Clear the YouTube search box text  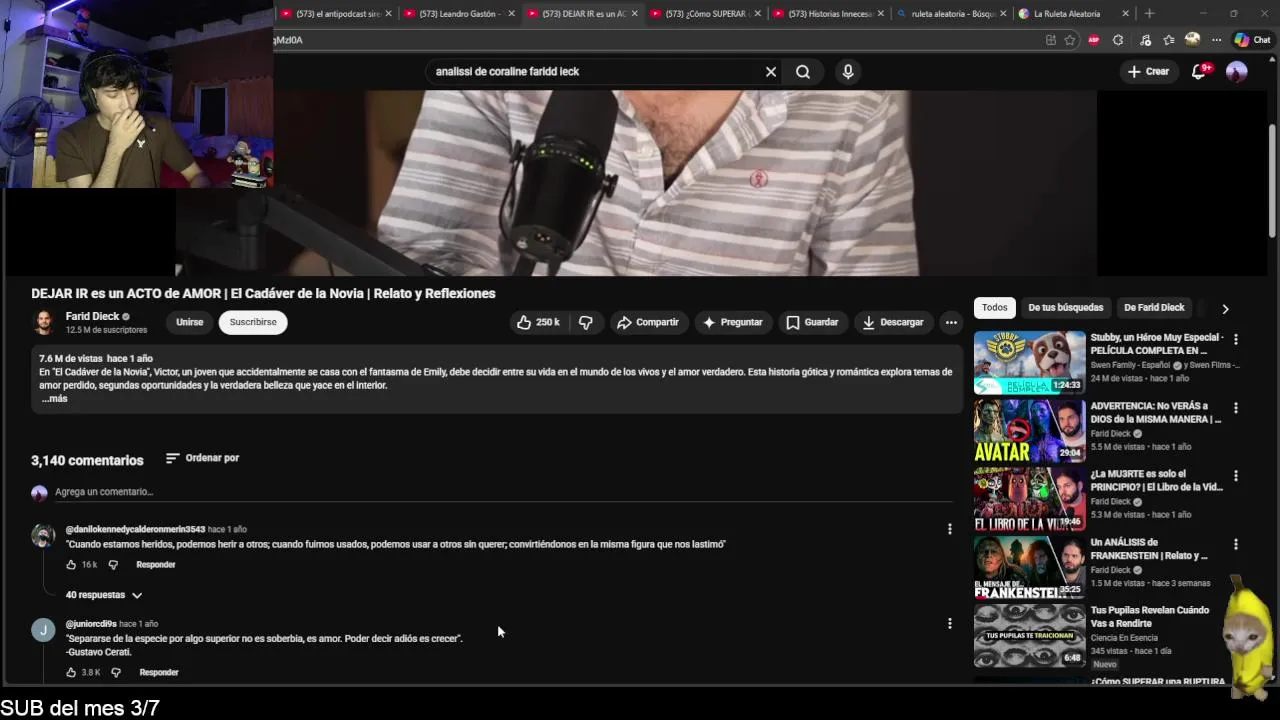pos(771,72)
